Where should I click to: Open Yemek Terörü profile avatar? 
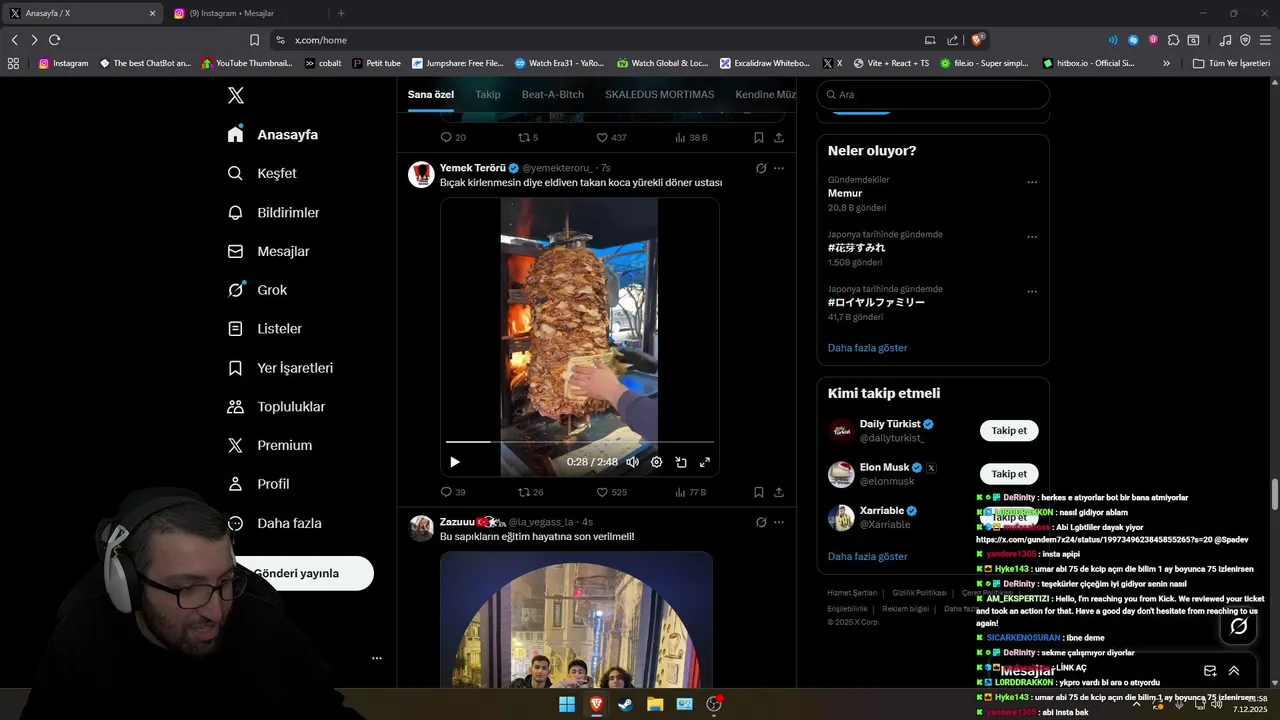[421, 174]
